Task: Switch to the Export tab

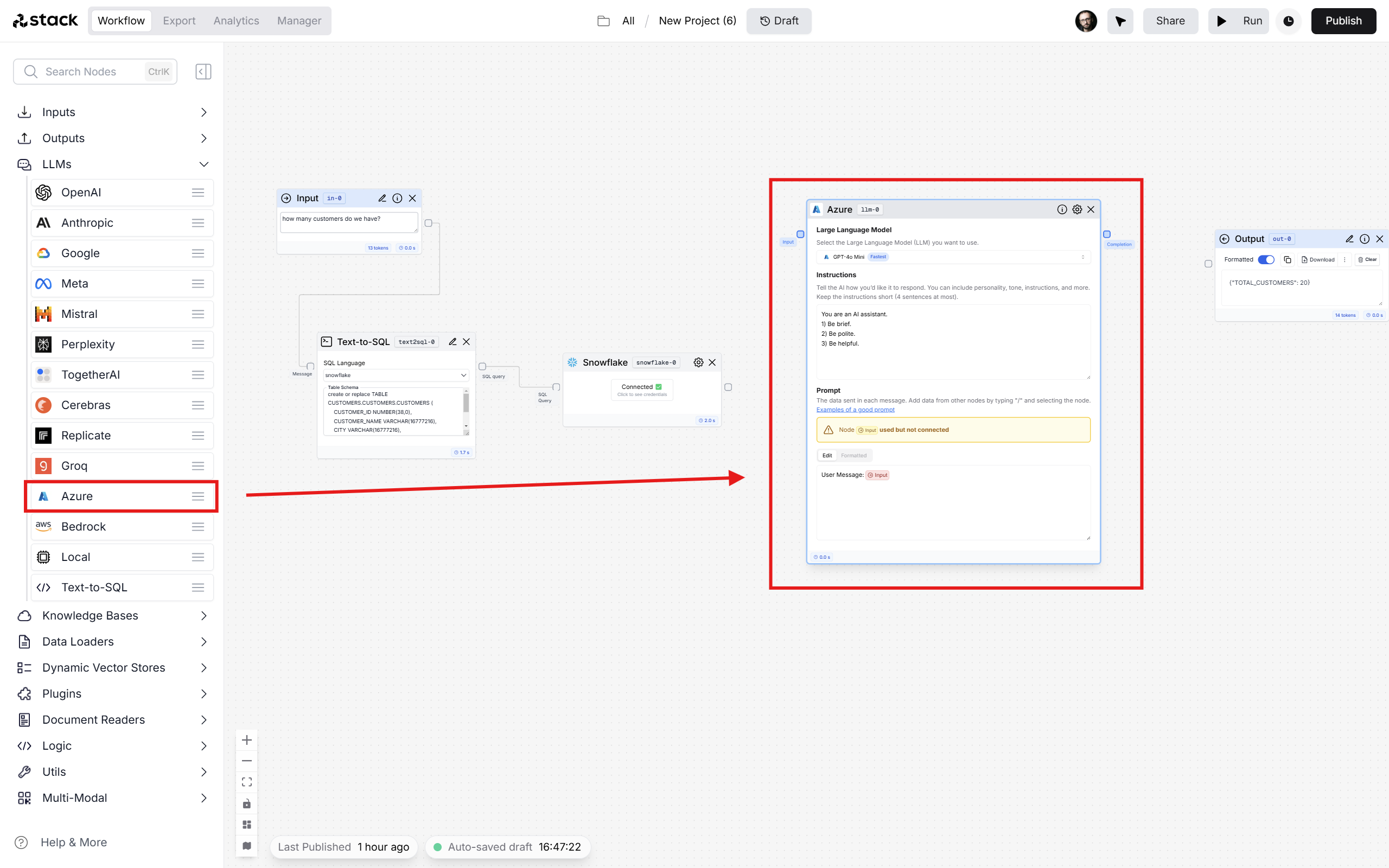Action: point(179,21)
